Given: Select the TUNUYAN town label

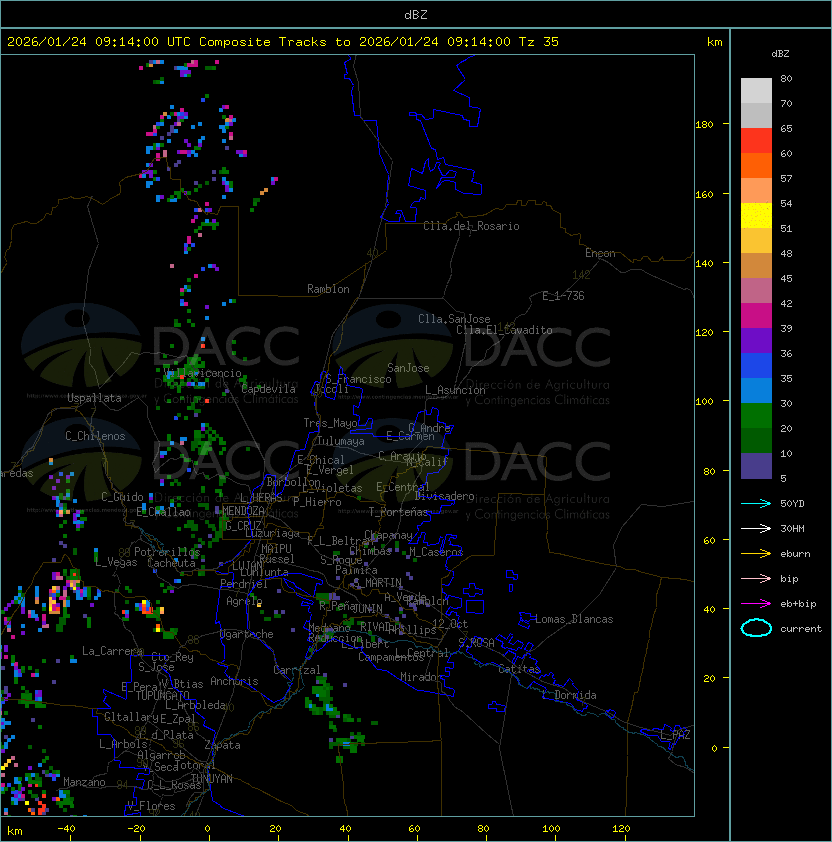Looking at the screenshot, I should coord(211,778).
